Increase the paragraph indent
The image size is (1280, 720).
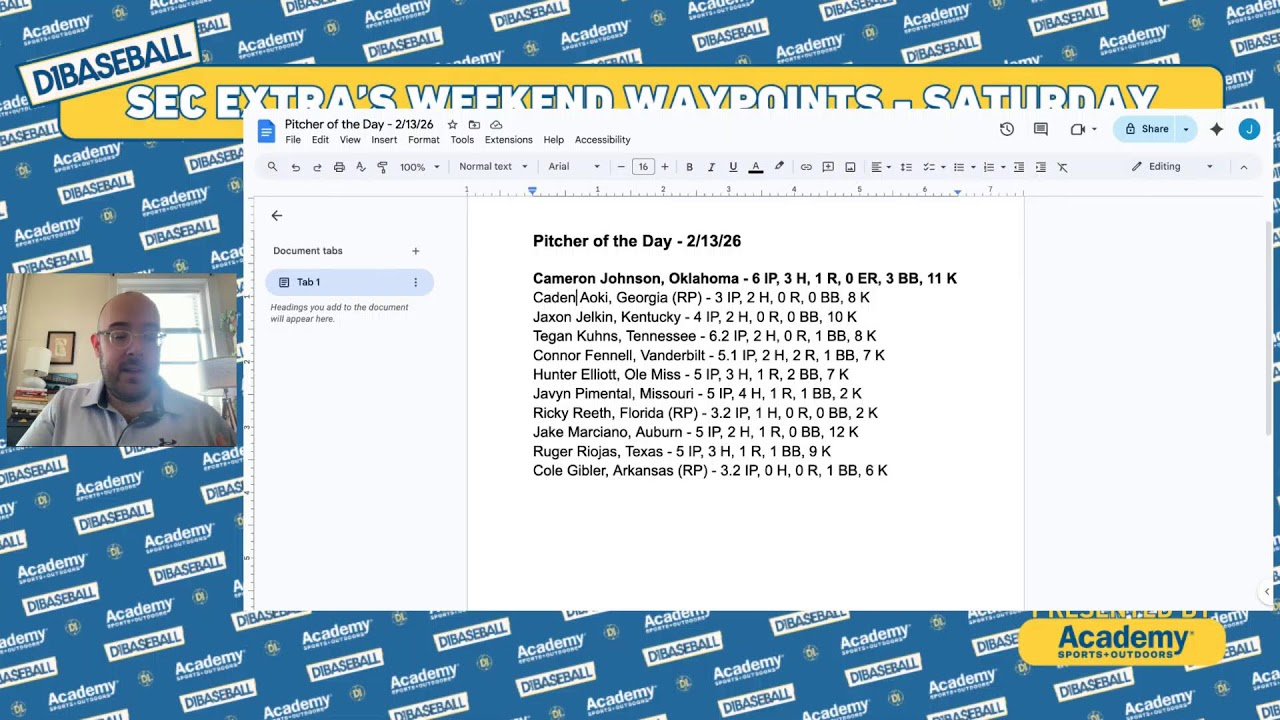coord(1041,167)
